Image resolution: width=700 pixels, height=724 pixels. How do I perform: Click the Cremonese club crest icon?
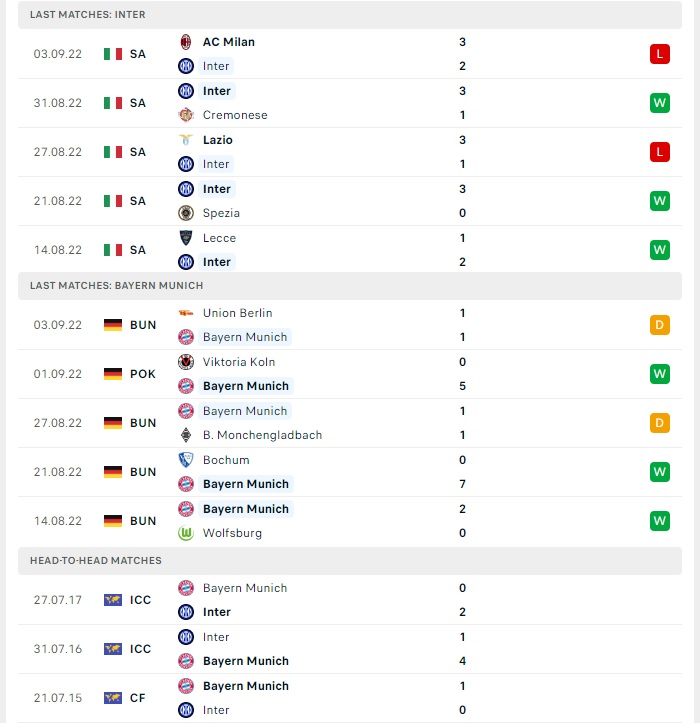coord(186,115)
